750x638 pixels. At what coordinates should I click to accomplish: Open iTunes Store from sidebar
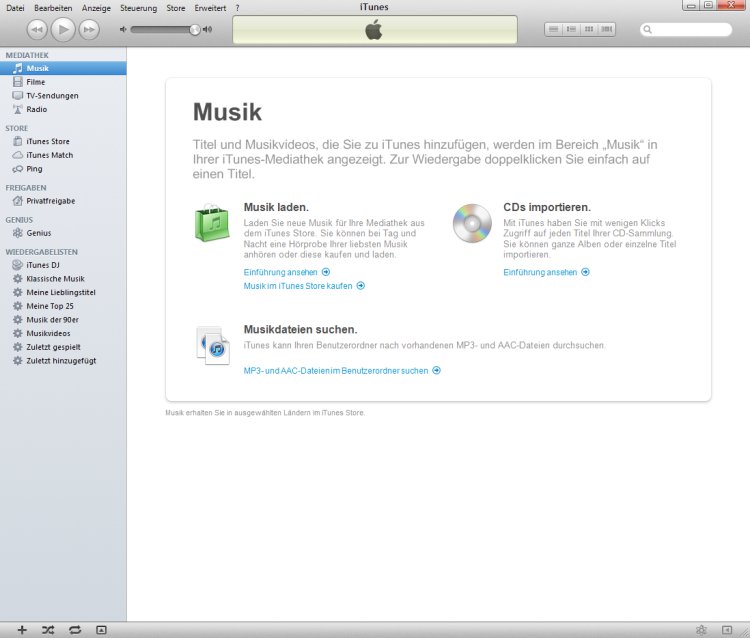pyautogui.click(x=63, y=141)
